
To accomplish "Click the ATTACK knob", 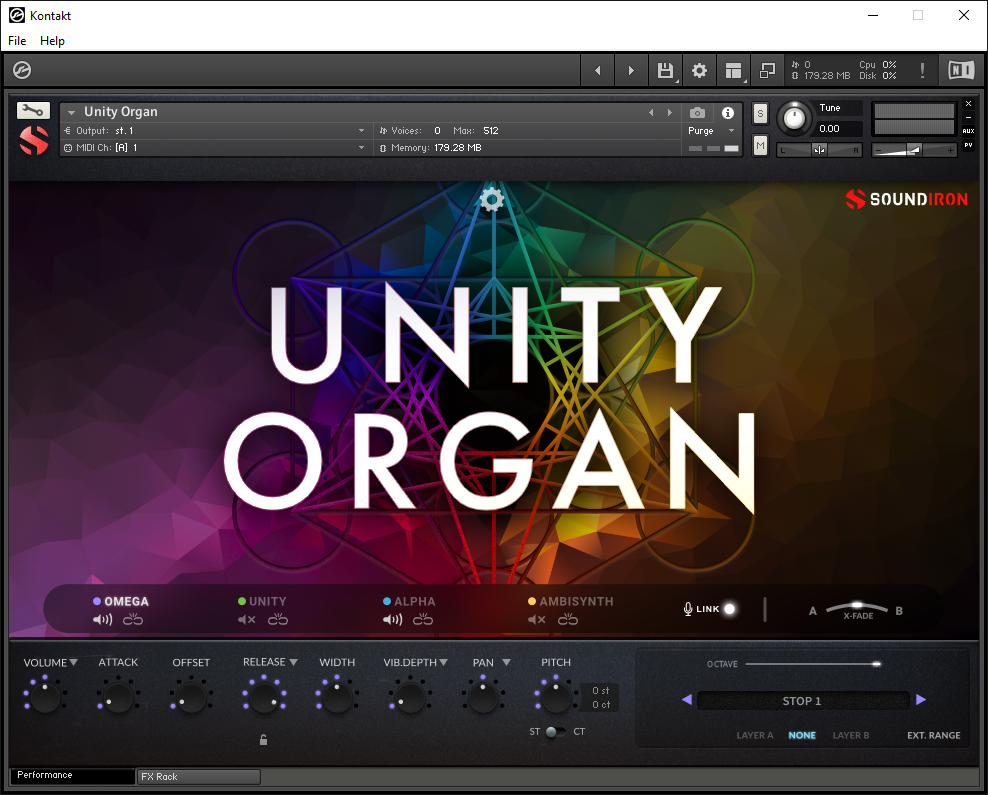I will pos(118,697).
